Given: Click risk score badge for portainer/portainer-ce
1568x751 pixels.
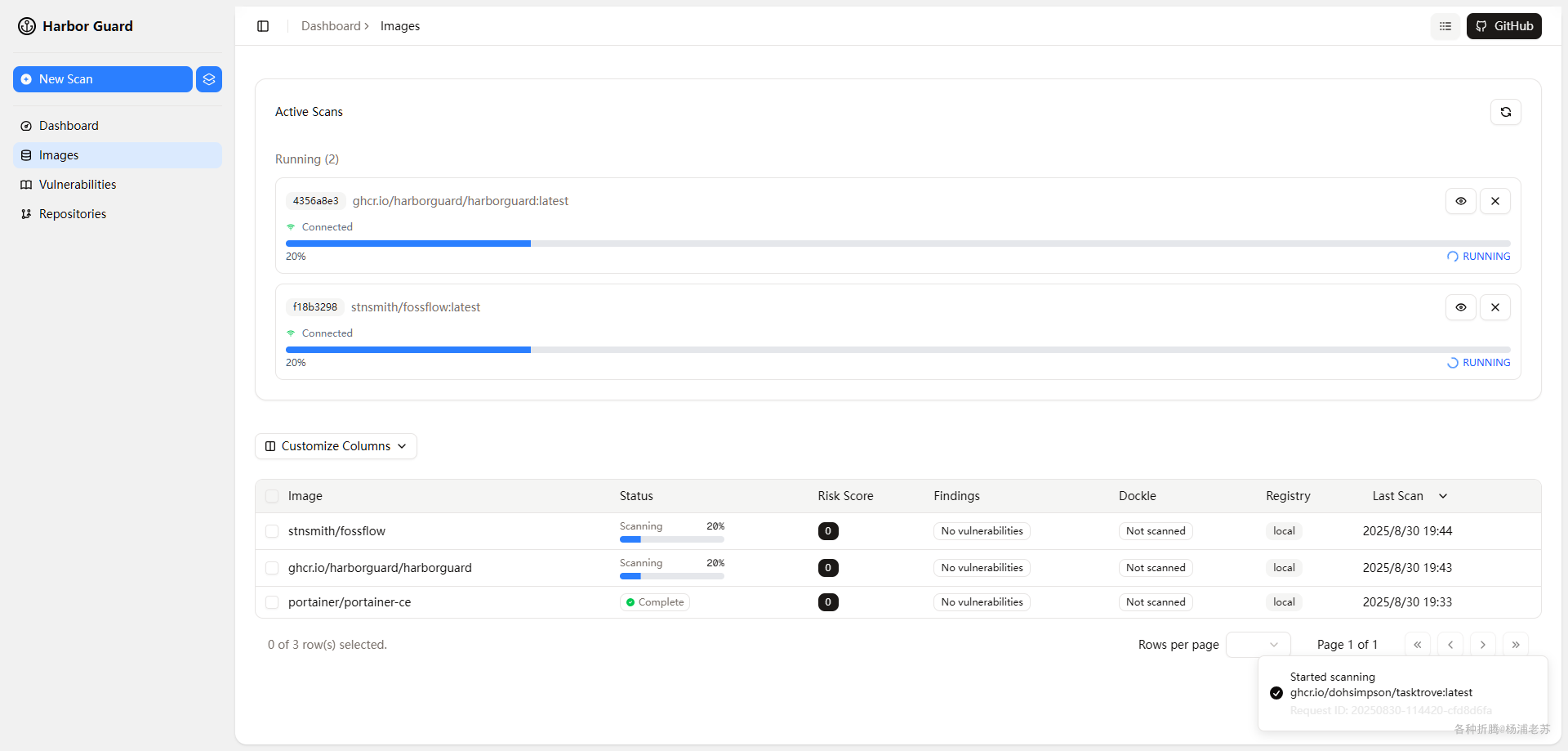Looking at the screenshot, I should point(828,602).
